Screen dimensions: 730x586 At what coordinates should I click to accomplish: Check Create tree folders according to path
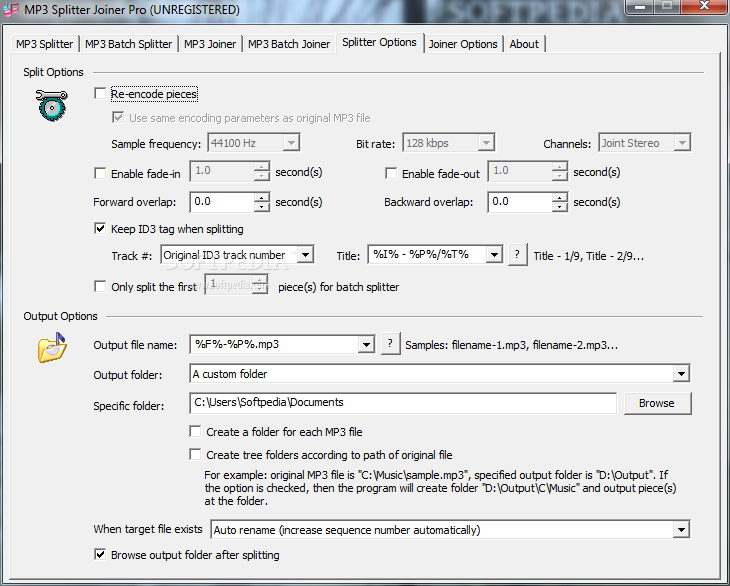196,454
